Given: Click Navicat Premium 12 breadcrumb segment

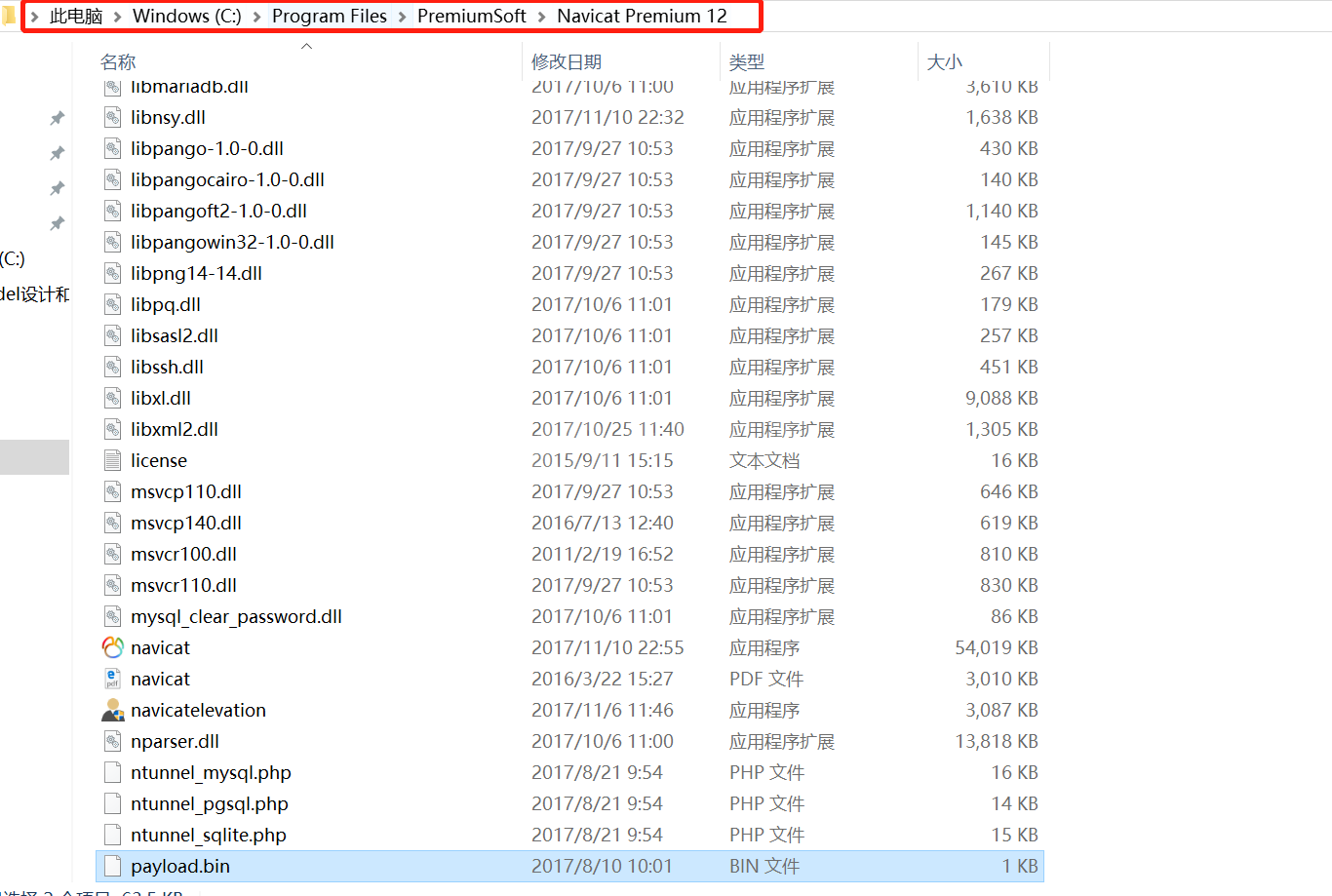Looking at the screenshot, I should [642, 17].
